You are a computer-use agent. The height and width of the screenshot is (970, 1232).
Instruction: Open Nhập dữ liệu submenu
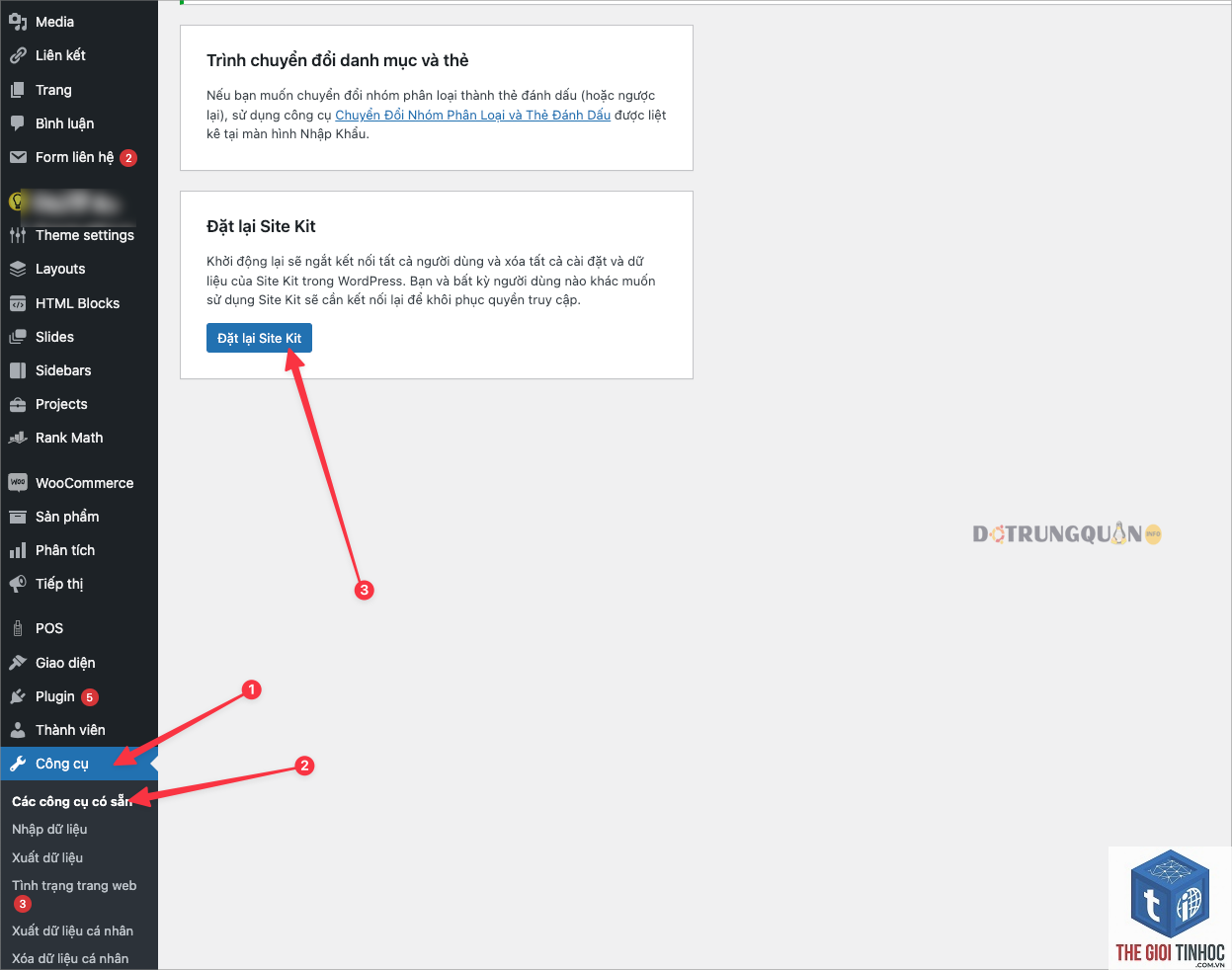coord(49,830)
